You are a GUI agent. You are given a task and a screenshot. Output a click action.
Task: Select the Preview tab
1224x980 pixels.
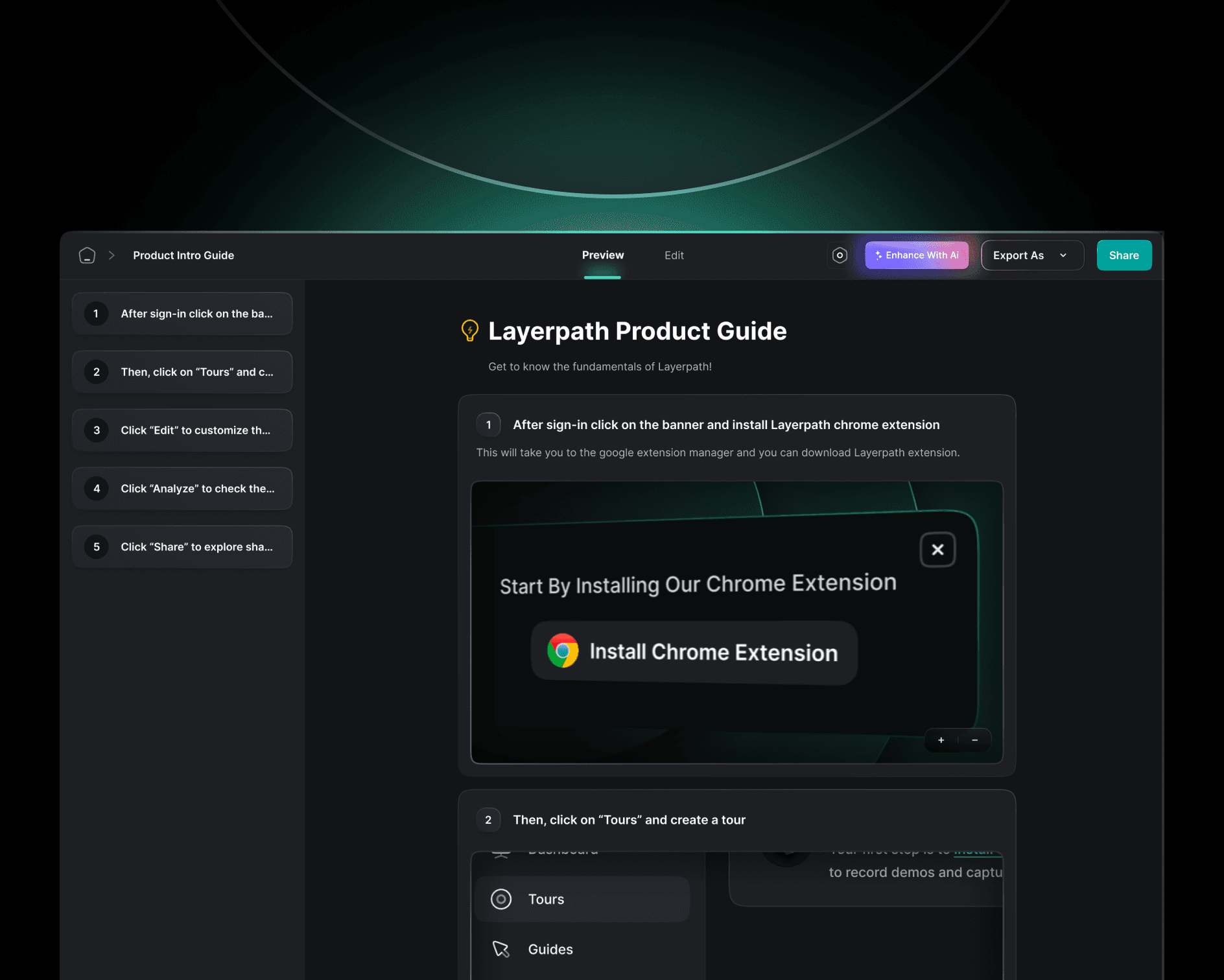602,255
